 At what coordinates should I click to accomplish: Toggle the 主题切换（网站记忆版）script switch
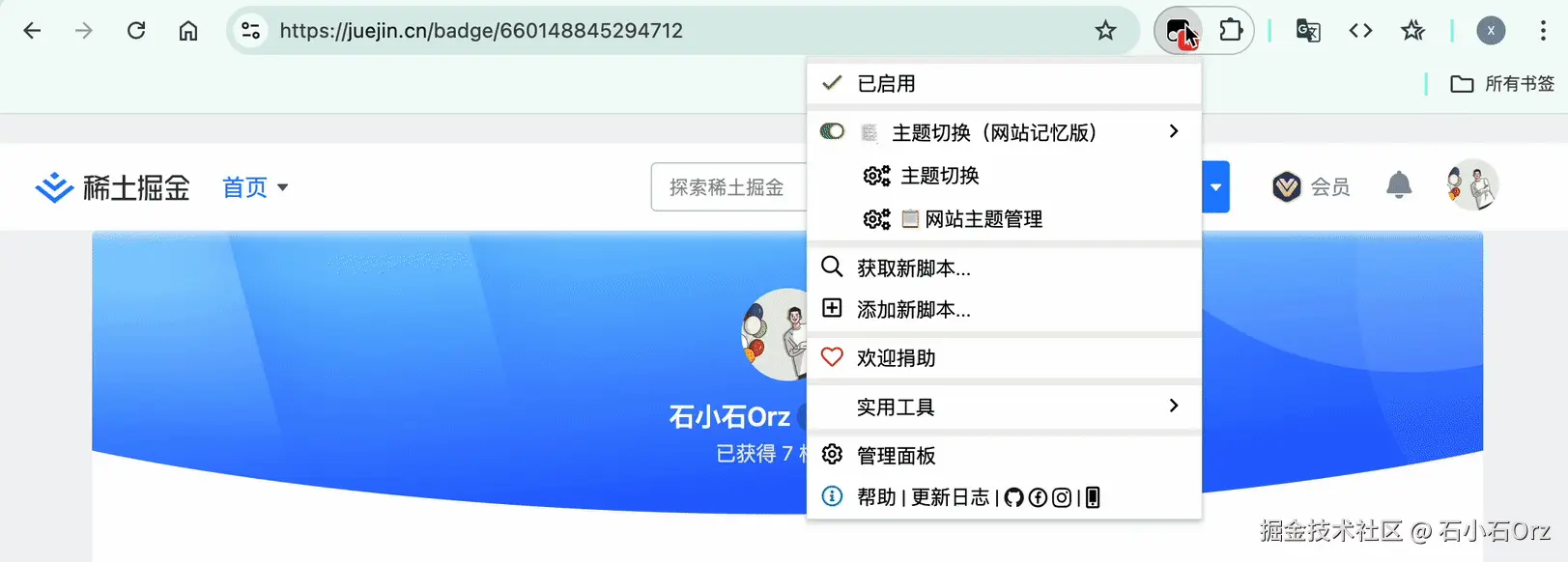coord(832,131)
